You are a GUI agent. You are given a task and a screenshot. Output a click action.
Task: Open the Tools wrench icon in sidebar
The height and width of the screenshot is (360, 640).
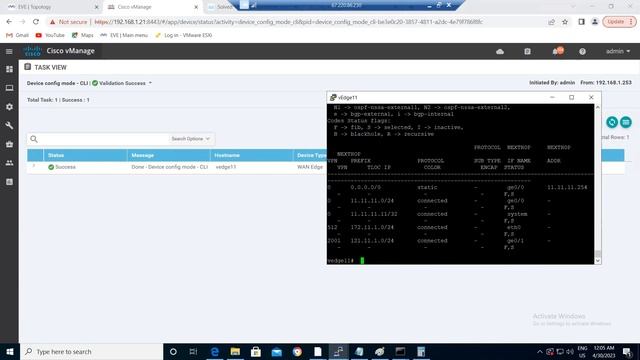tap(9, 125)
